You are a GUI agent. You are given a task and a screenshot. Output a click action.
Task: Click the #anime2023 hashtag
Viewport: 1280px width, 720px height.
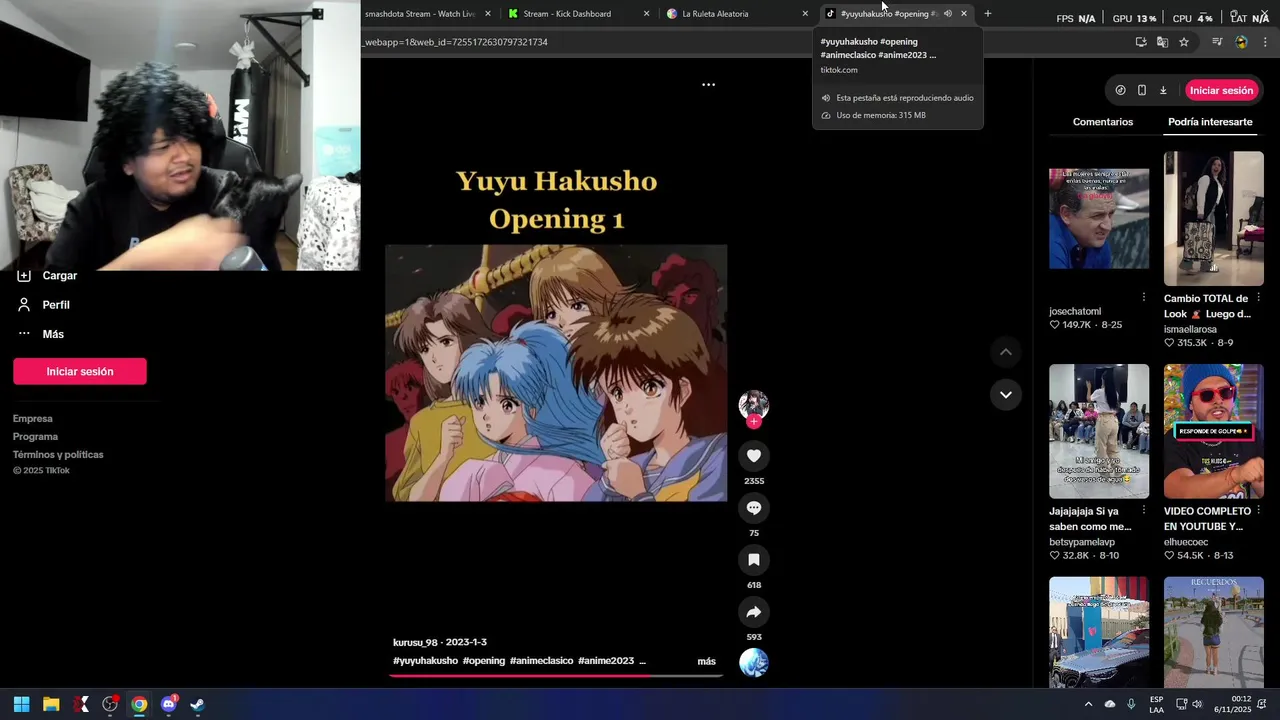(606, 661)
